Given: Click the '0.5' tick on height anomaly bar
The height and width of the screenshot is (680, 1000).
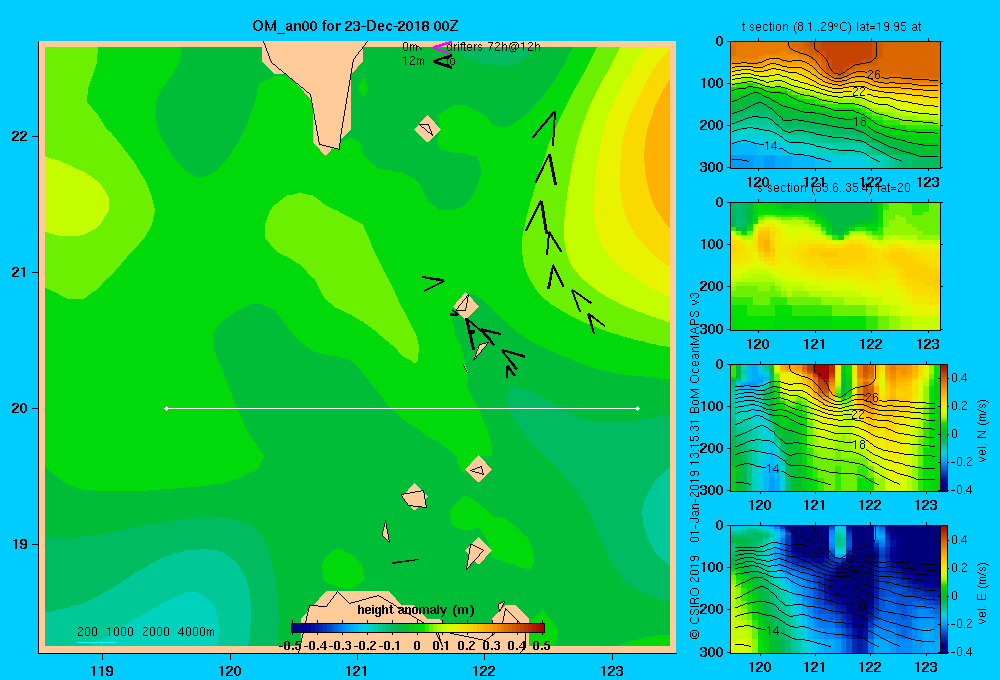Looking at the screenshot, I should [x=541, y=646].
